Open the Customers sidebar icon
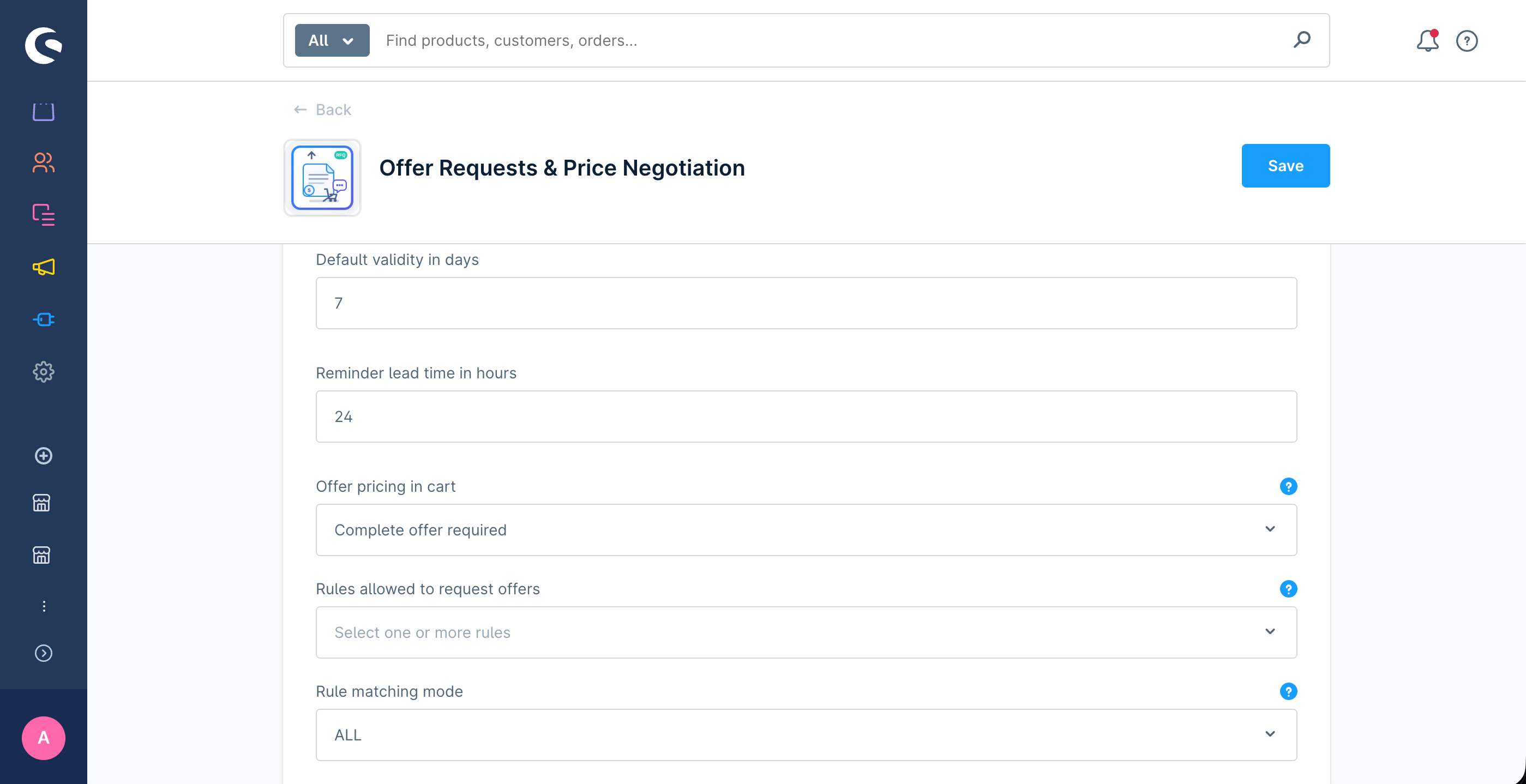The width and height of the screenshot is (1526, 784). click(x=43, y=163)
